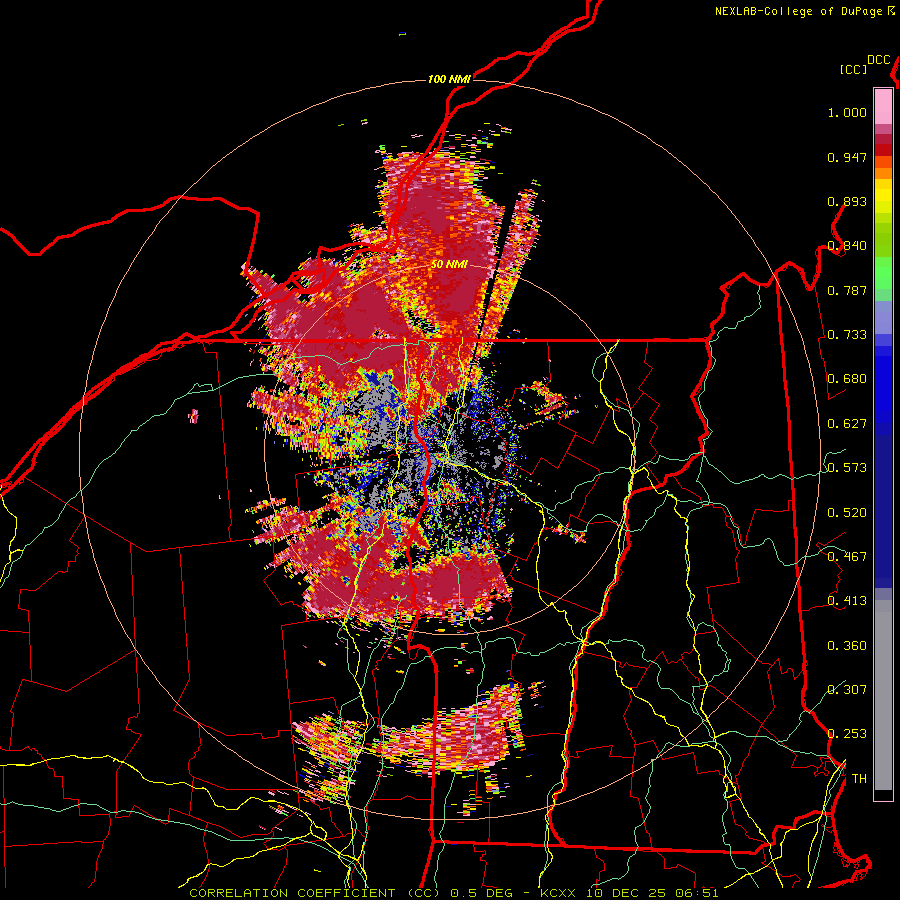Click the 0.520 scale value
This screenshot has height=900, width=900.
847,513
